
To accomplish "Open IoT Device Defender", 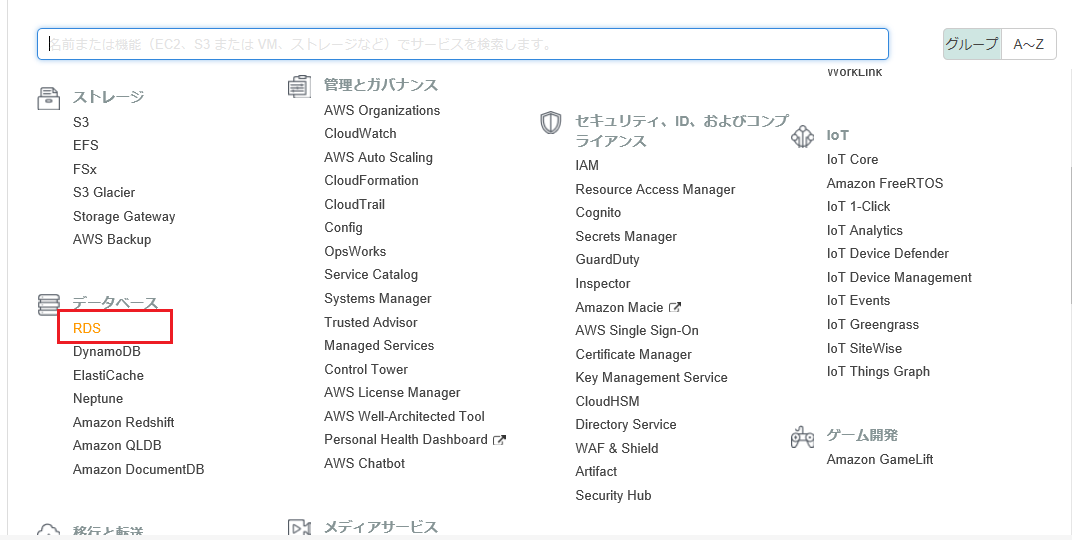I will [x=887, y=254].
